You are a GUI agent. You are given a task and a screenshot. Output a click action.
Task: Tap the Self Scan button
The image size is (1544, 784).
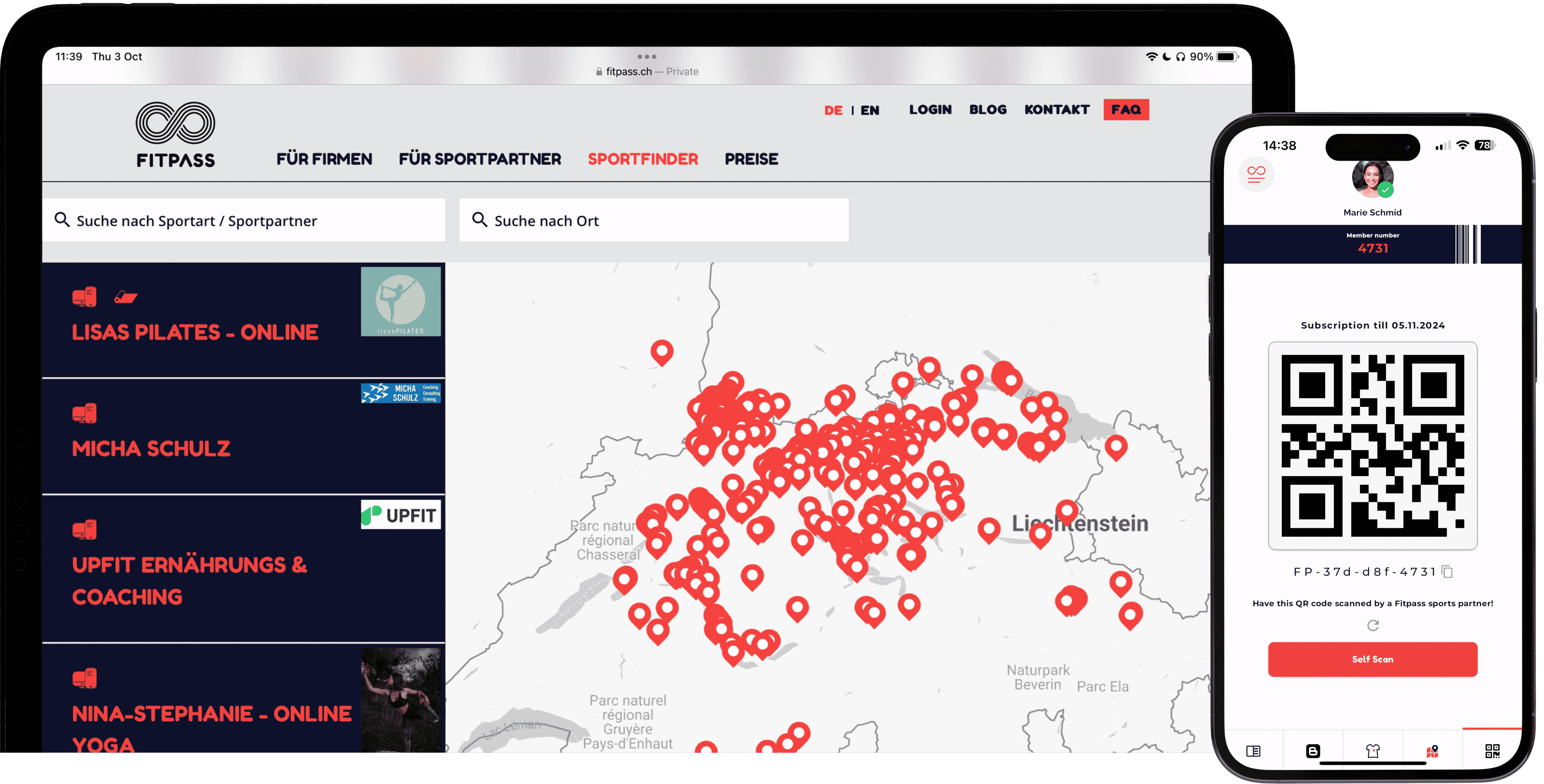[1372, 659]
